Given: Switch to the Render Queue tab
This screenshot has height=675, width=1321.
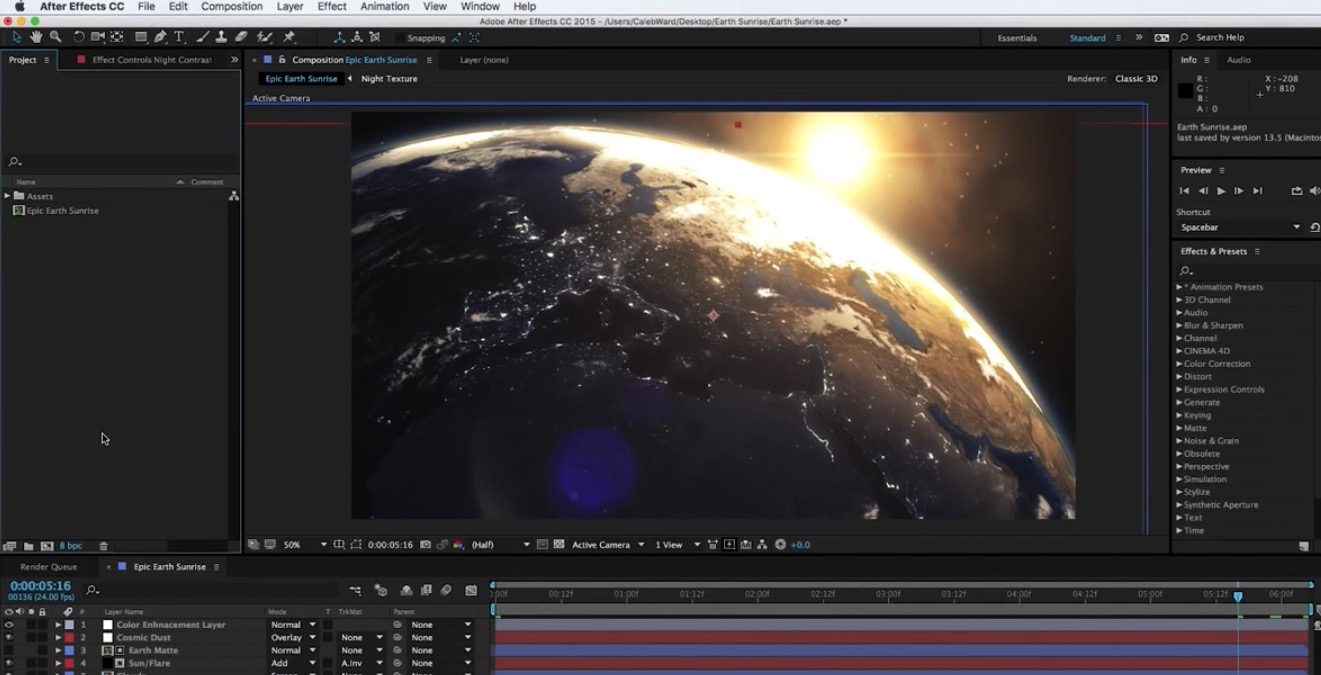Looking at the screenshot, I should pyautogui.click(x=49, y=567).
